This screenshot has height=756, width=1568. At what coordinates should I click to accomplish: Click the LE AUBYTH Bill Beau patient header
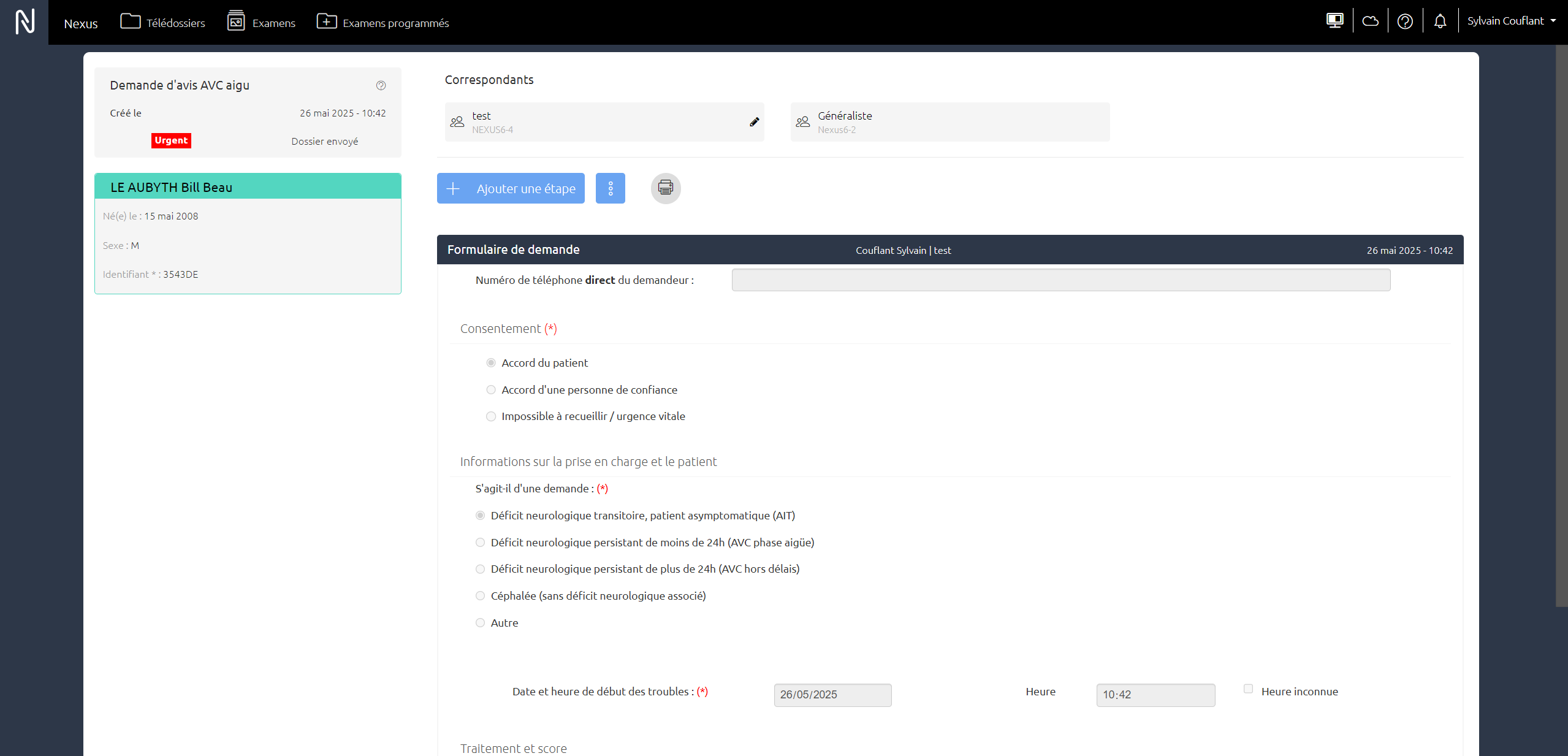[x=248, y=186]
